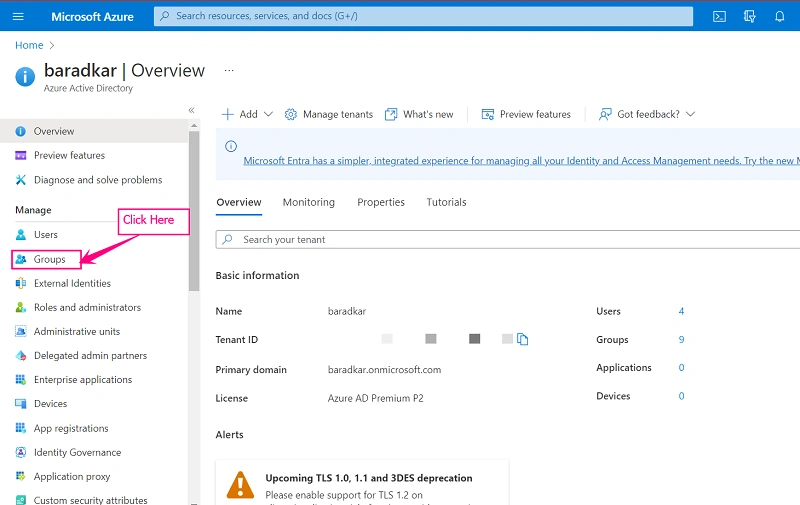The image size is (800, 505).
Task: Open the notifications bell
Action: coord(780,16)
